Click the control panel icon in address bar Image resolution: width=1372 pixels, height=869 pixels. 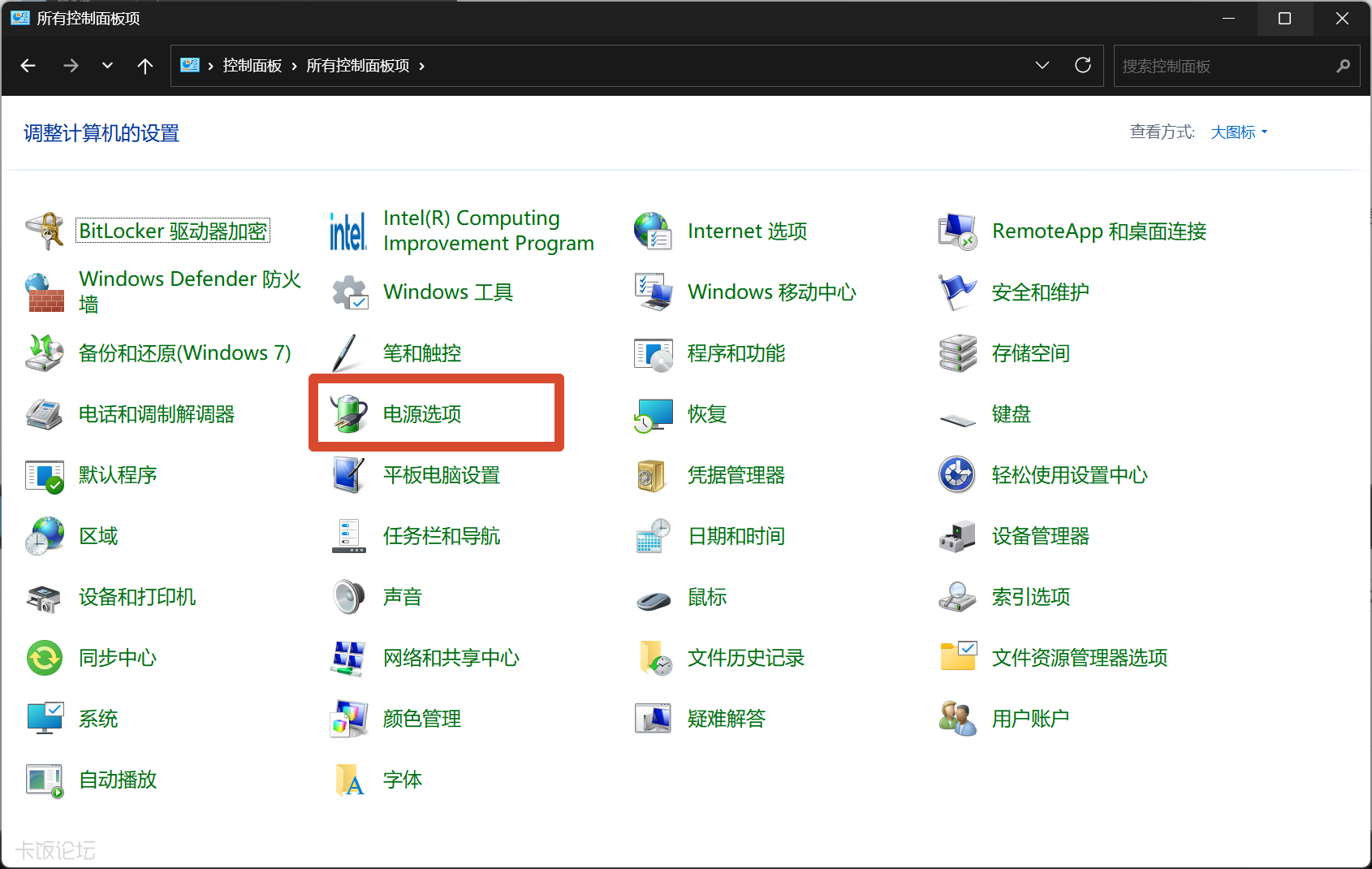[190, 65]
